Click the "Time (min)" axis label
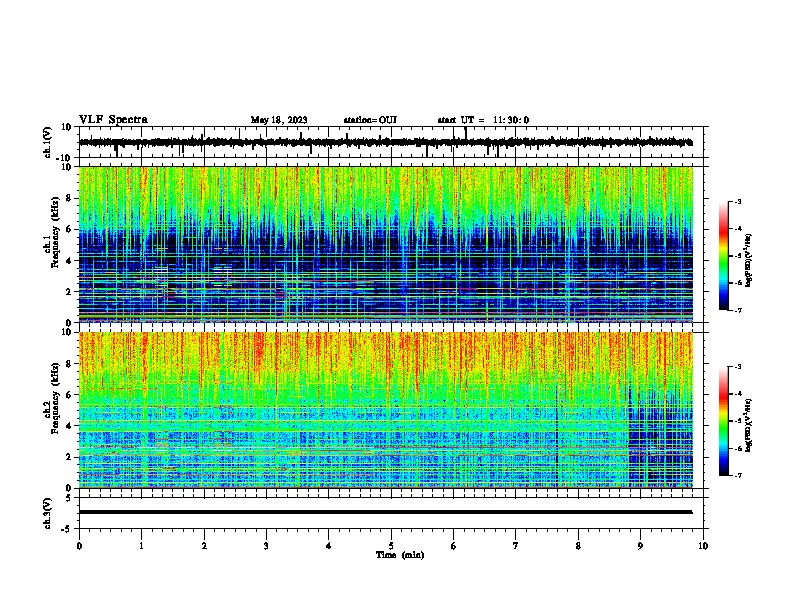 (x=400, y=555)
